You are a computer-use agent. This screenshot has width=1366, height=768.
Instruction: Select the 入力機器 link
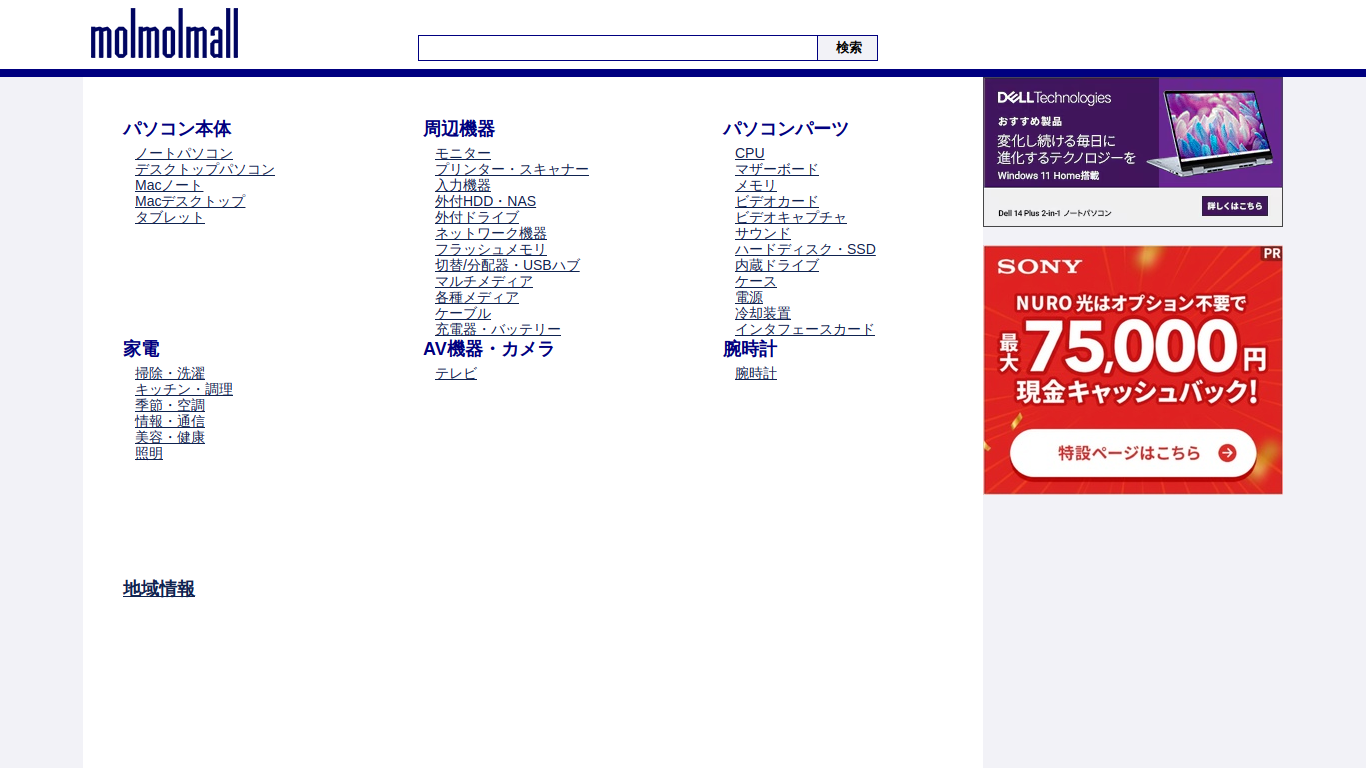pyautogui.click(x=463, y=185)
